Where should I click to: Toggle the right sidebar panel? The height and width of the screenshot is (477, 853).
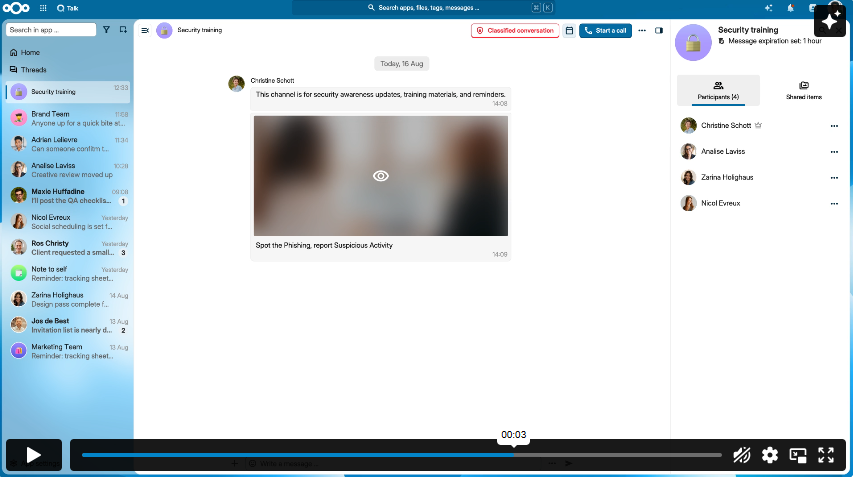pos(659,30)
